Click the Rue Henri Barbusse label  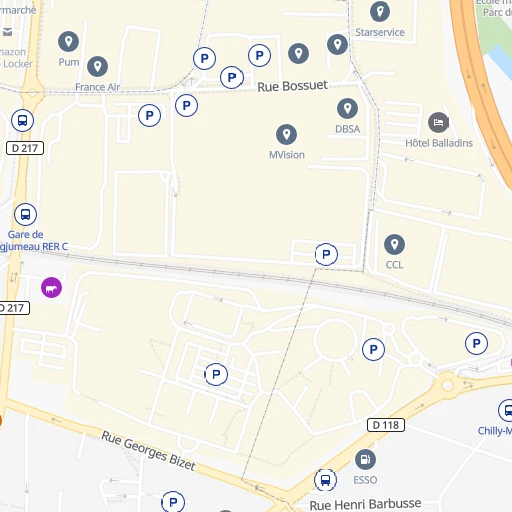click(365, 504)
